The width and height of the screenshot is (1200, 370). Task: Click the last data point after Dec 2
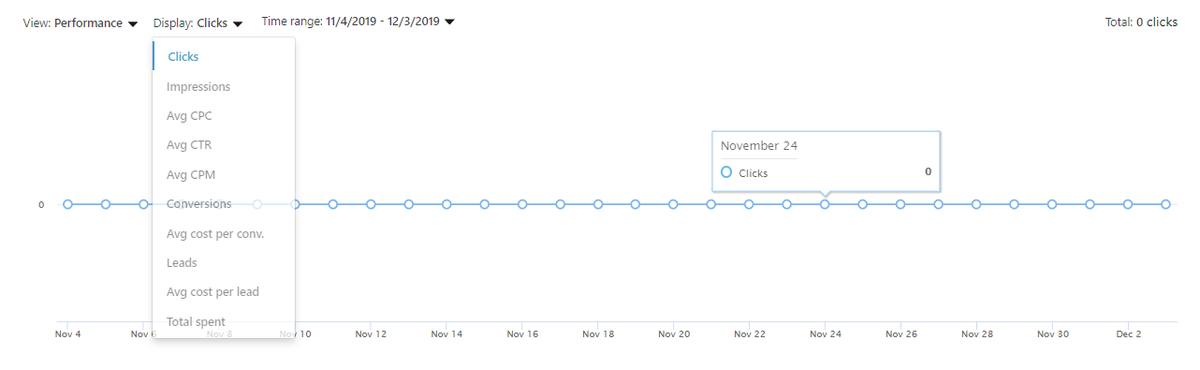pyautogui.click(x=1166, y=204)
